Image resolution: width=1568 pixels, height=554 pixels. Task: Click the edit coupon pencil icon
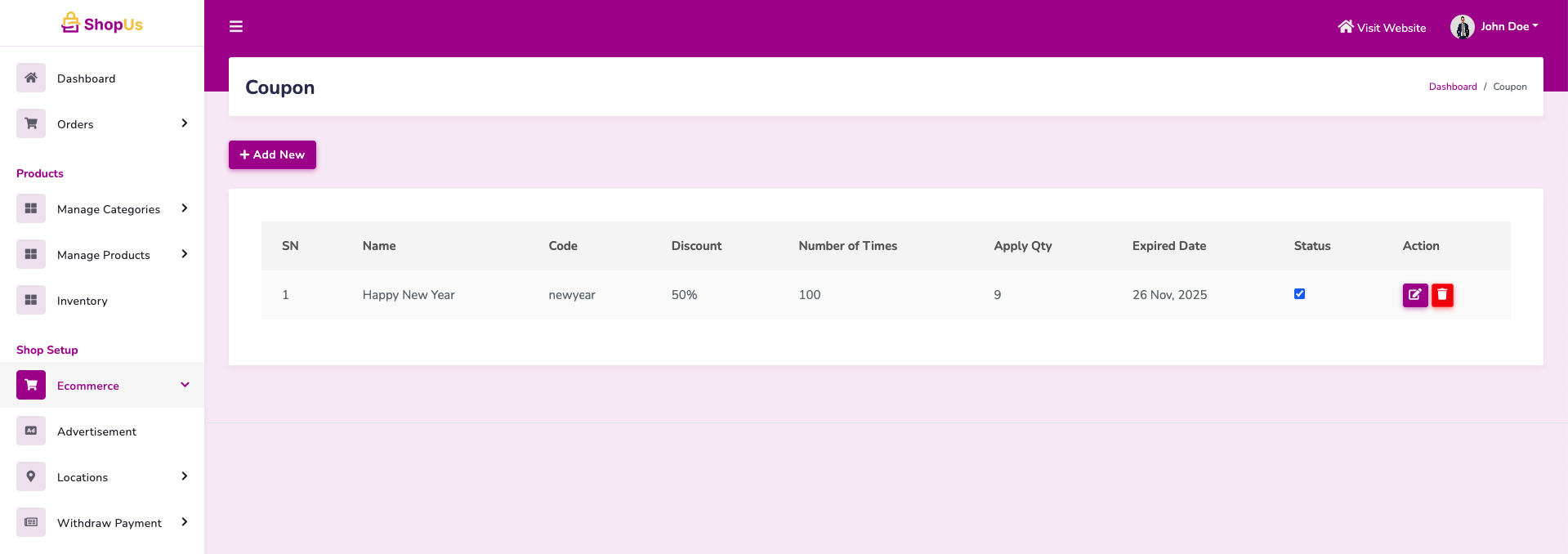(x=1414, y=295)
